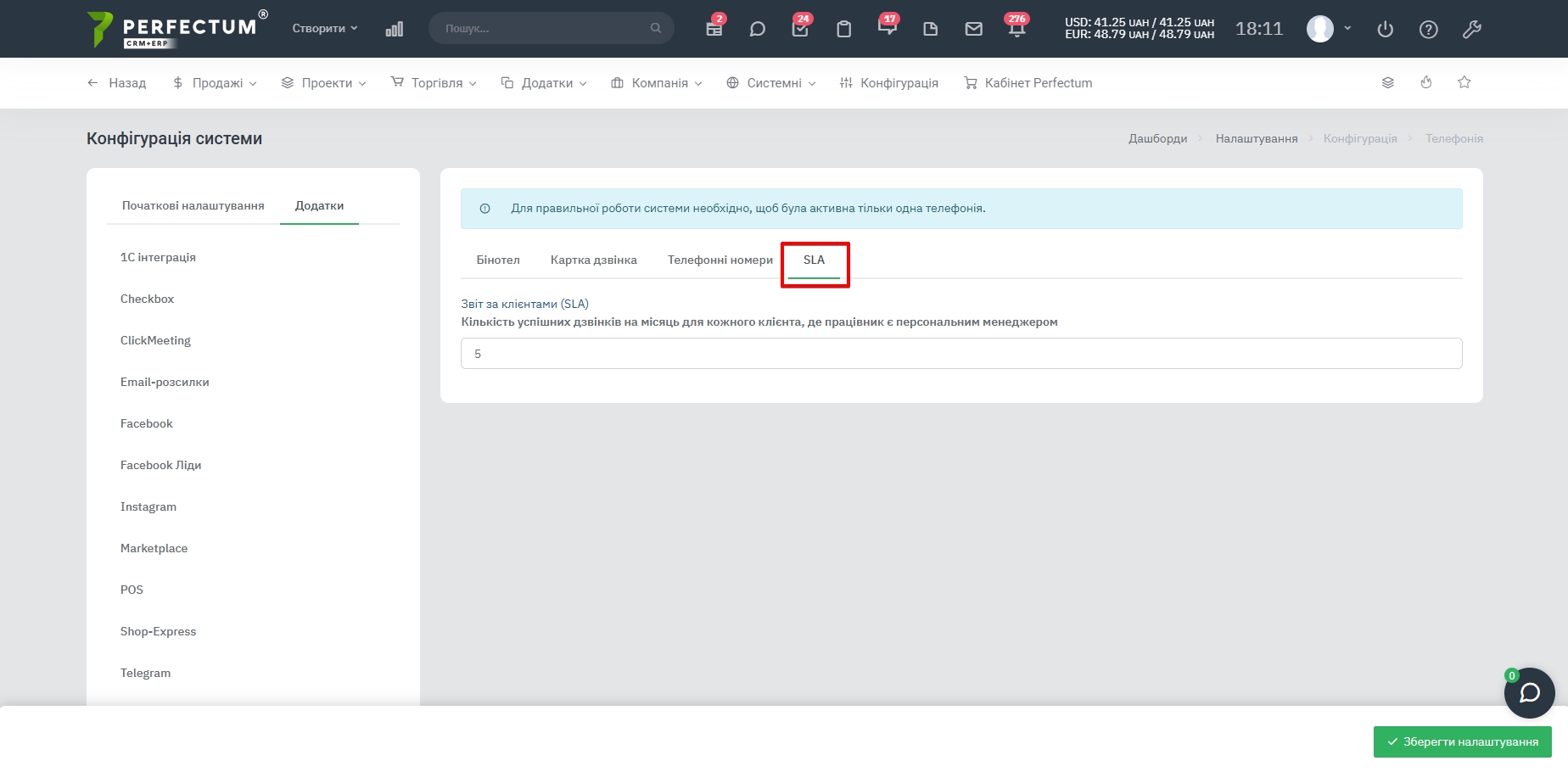Click the wrench settings icon
This screenshot has height=772, width=1568.
(x=1471, y=29)
